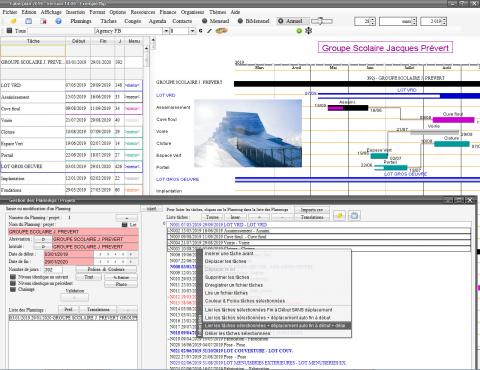The image size is (480, 370).
Task: Select the 'LOT COUVERTURE - LOT COUV.' list entry
Action: 231,351
